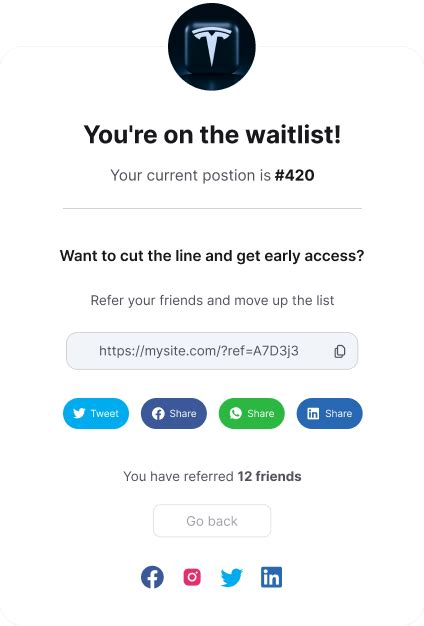
Task: Click the "You're on the waitlist!" heading
Action: 212,134
